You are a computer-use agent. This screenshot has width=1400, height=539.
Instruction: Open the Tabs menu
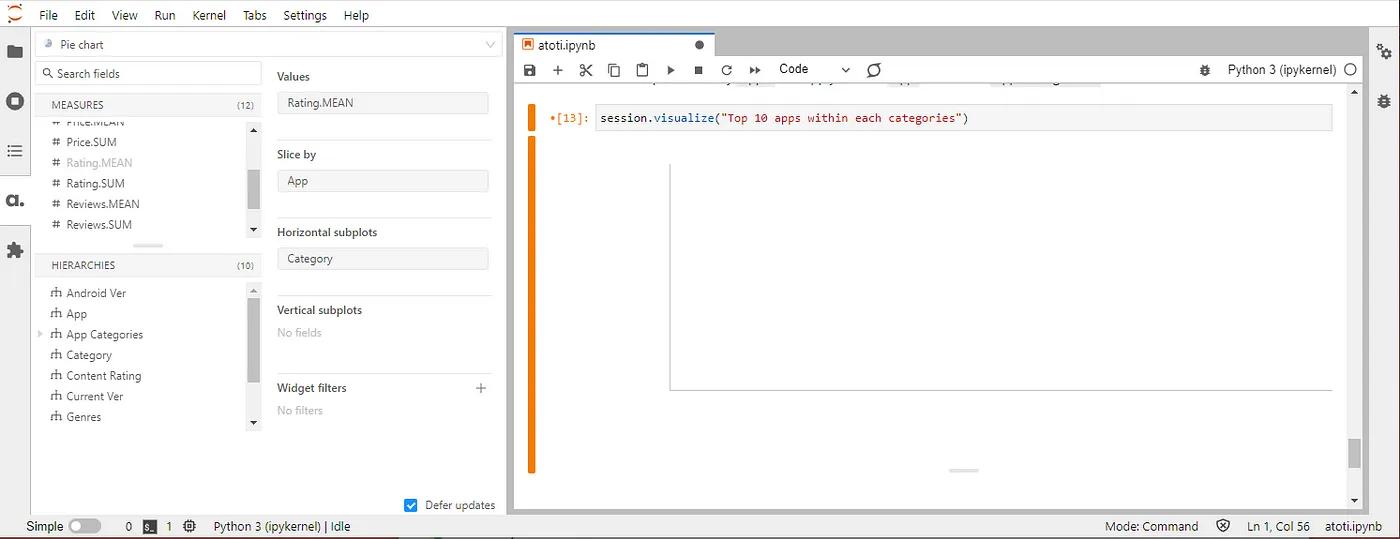point(255,15)
